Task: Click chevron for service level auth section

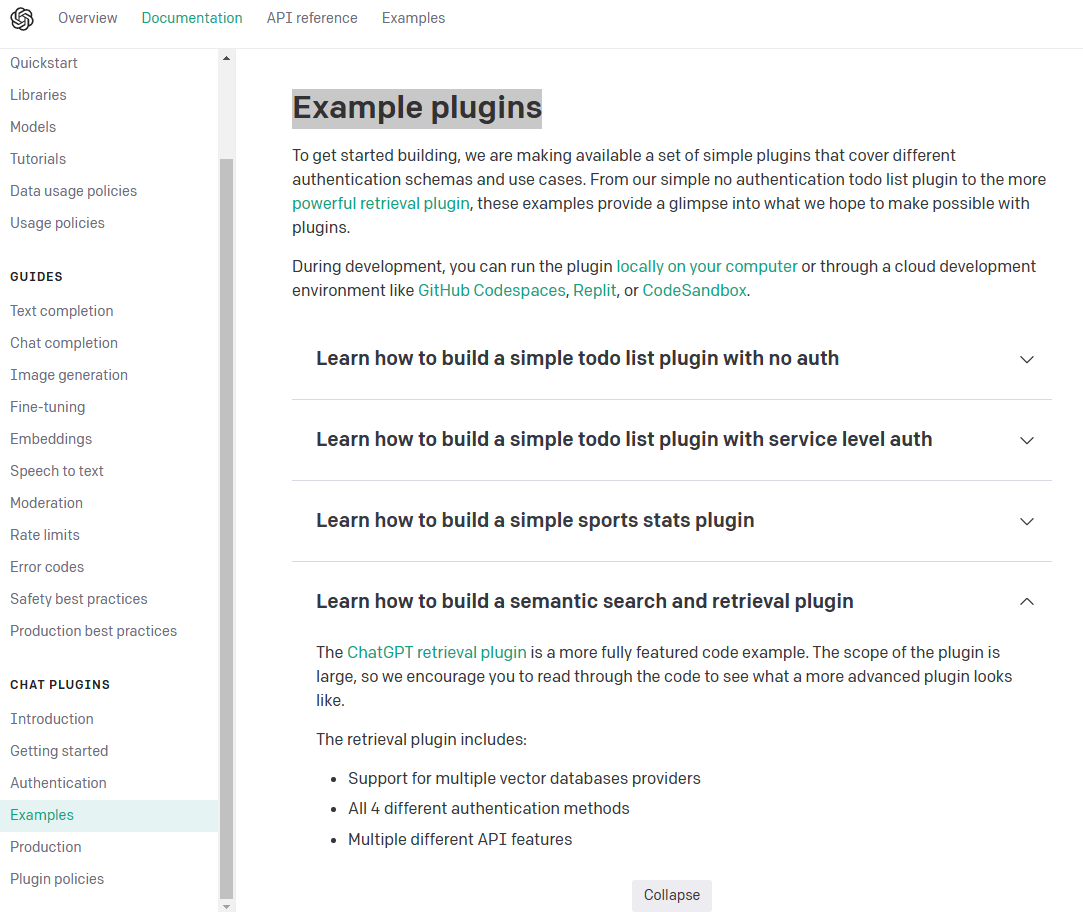Action: click(1027, 440)
